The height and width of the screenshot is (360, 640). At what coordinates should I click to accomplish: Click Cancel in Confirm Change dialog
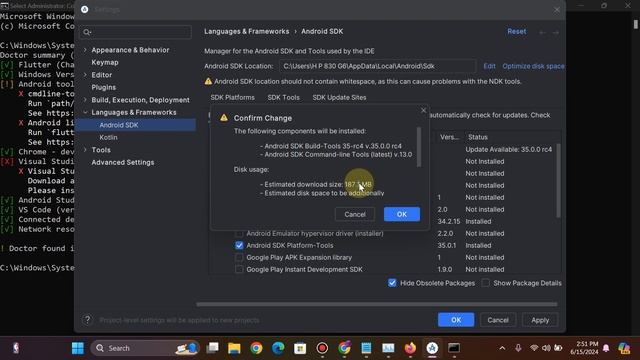[355, 214]
